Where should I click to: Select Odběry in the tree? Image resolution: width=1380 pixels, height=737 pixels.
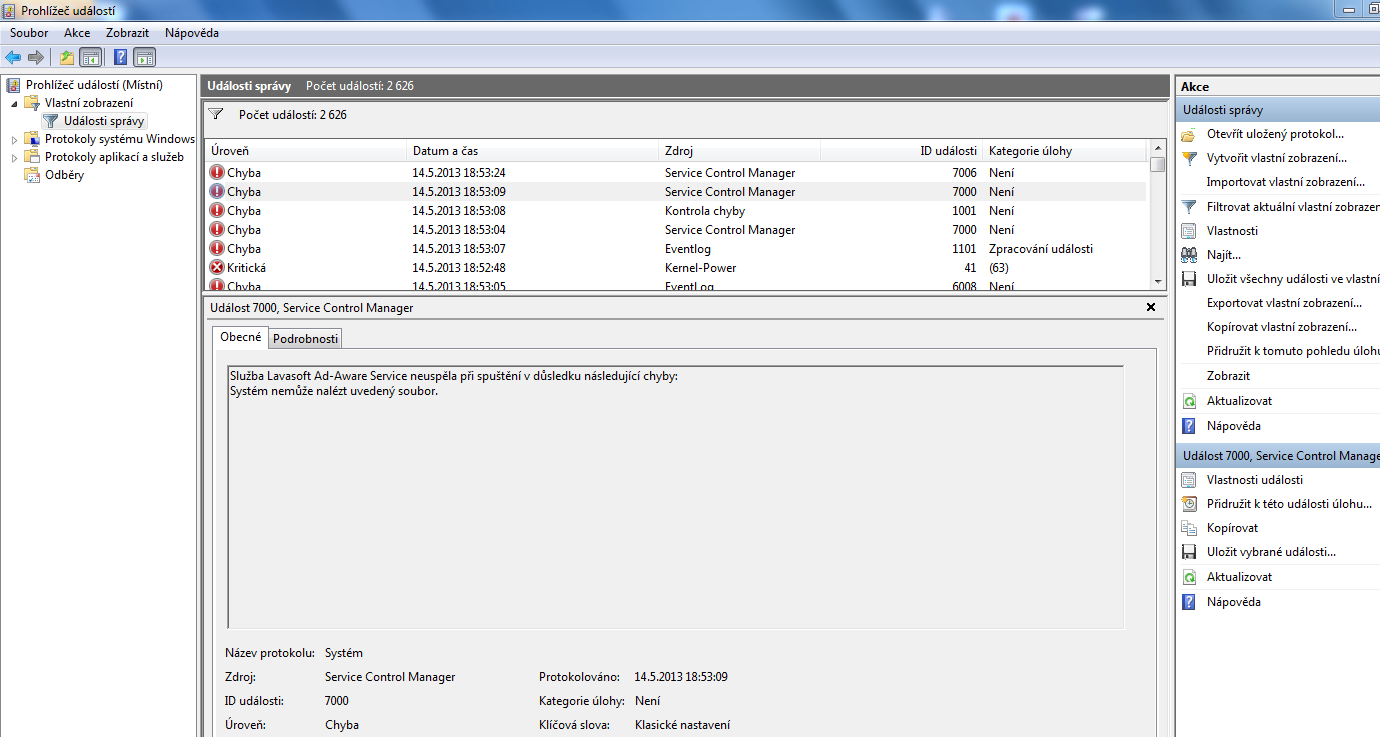pos(64,175)
